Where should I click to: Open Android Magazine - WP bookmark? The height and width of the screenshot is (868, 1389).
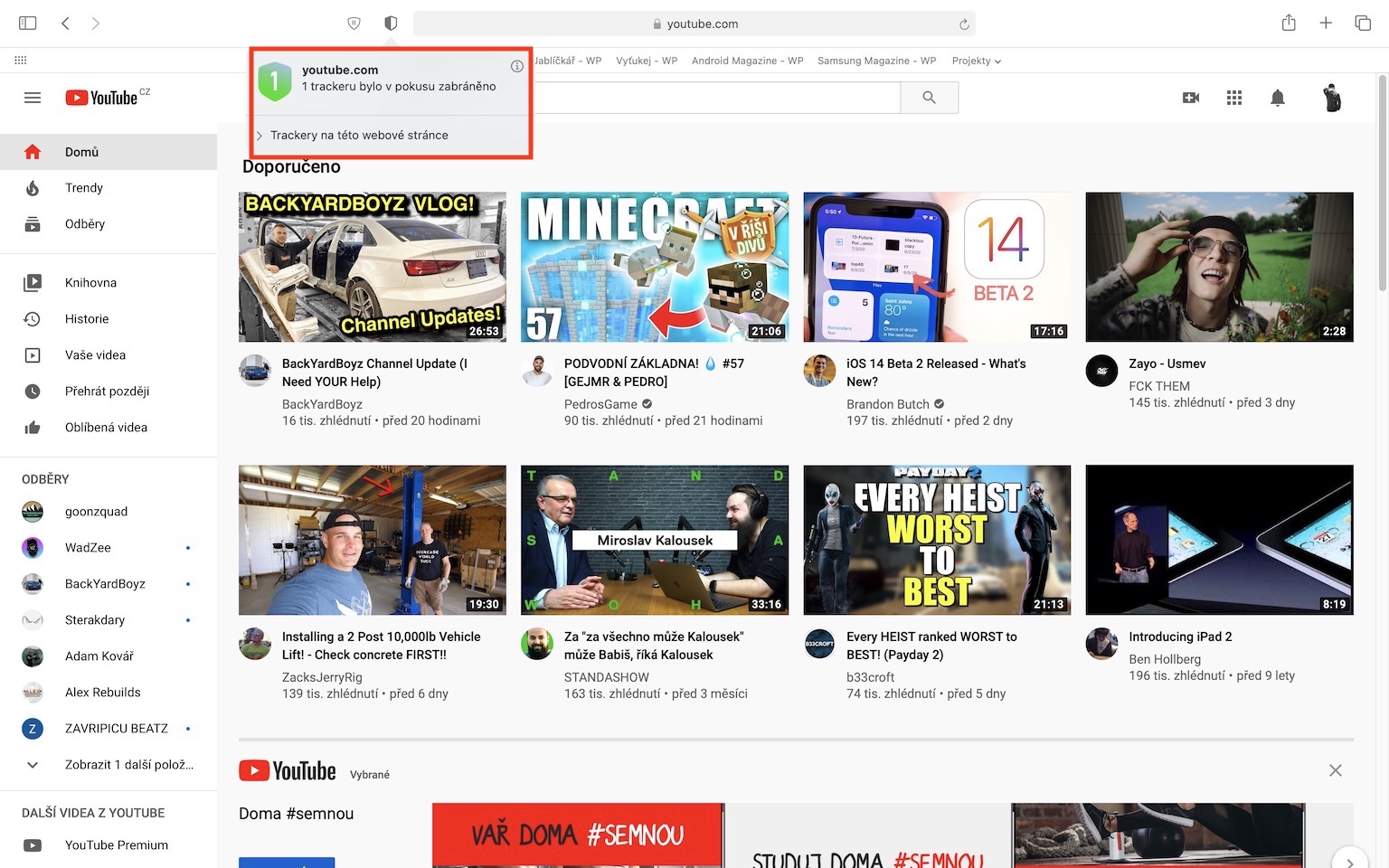747,61
